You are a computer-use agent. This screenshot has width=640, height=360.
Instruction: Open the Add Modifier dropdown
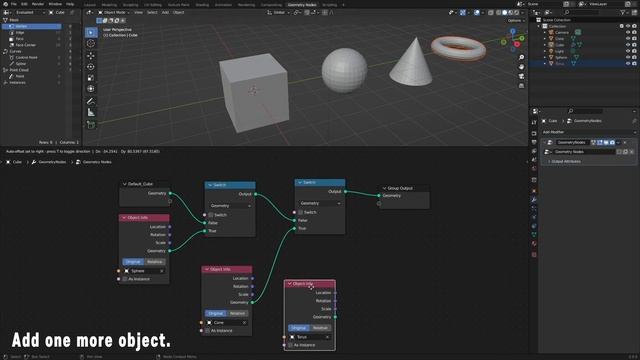coord(588,132)
